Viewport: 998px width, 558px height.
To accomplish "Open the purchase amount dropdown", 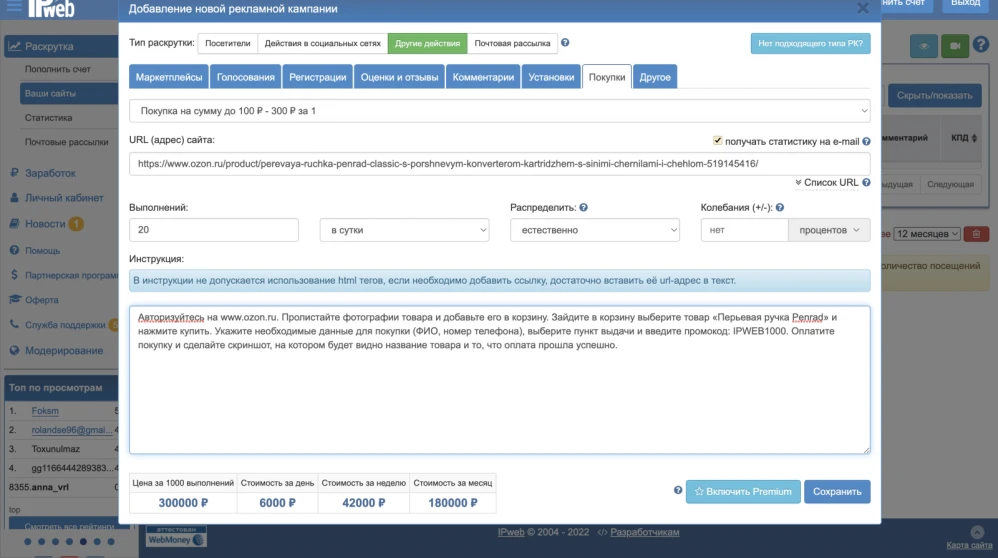I will click(500, 110).
